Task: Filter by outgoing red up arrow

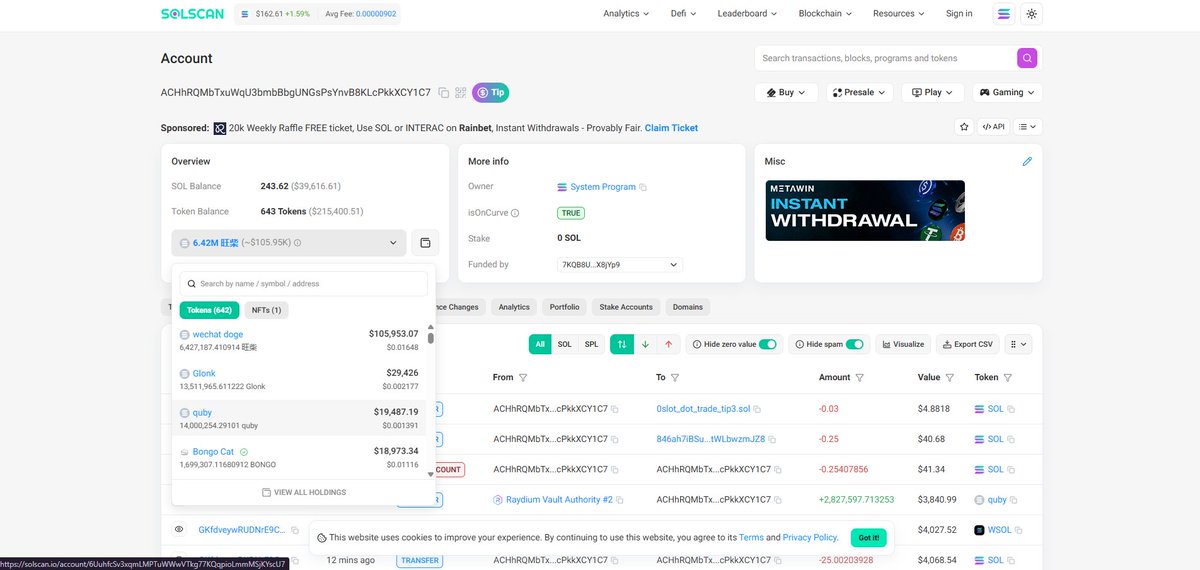Action: click(668, 344)
